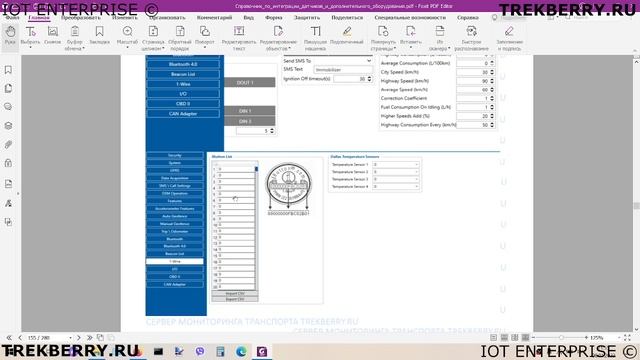Screen dimensions: 640x360
Task: Click the 'DOUT 1' label in the page
Action: [x=245, y=82]
